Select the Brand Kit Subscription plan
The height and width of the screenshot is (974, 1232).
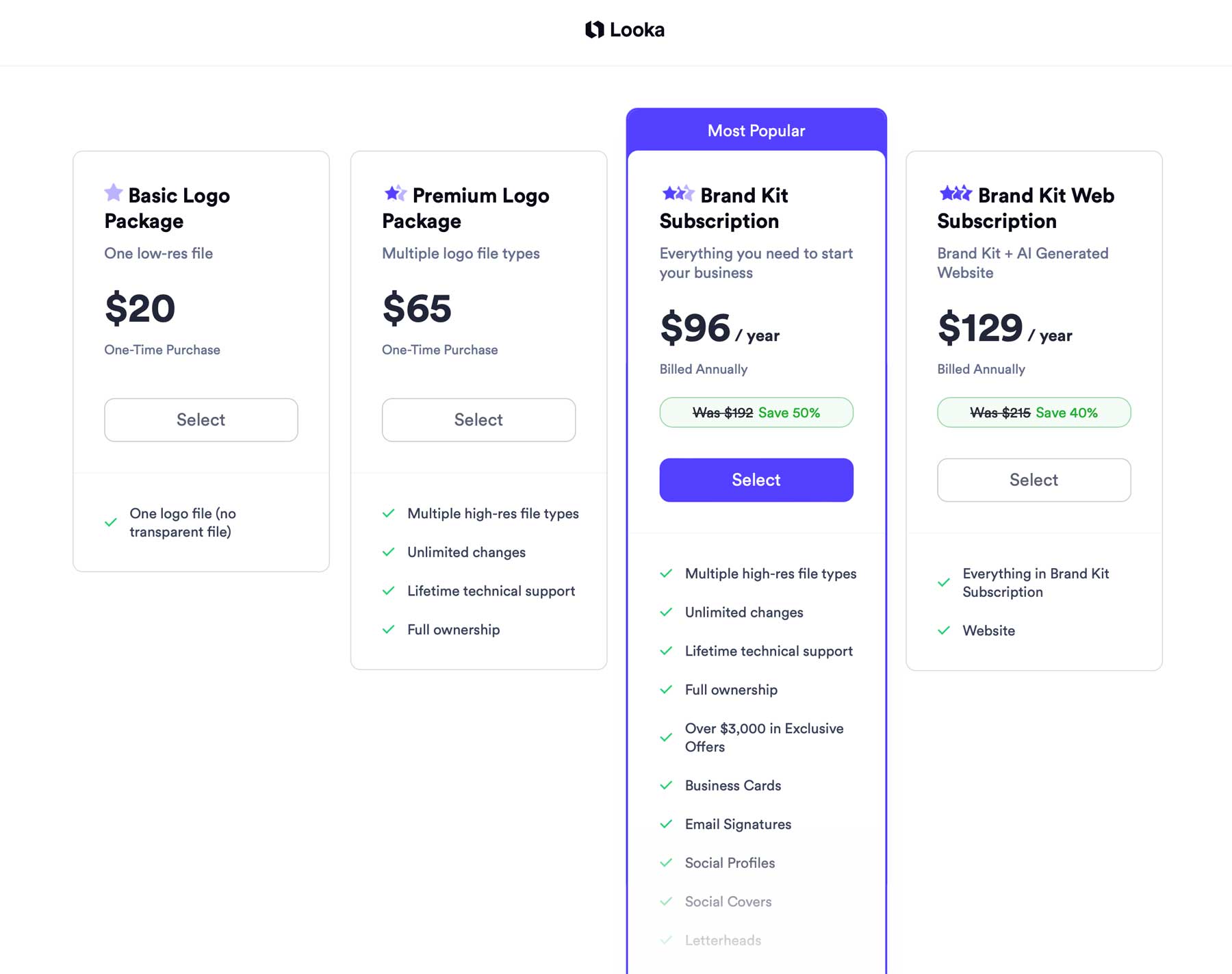pyautogui.click(x=756, y=480)
